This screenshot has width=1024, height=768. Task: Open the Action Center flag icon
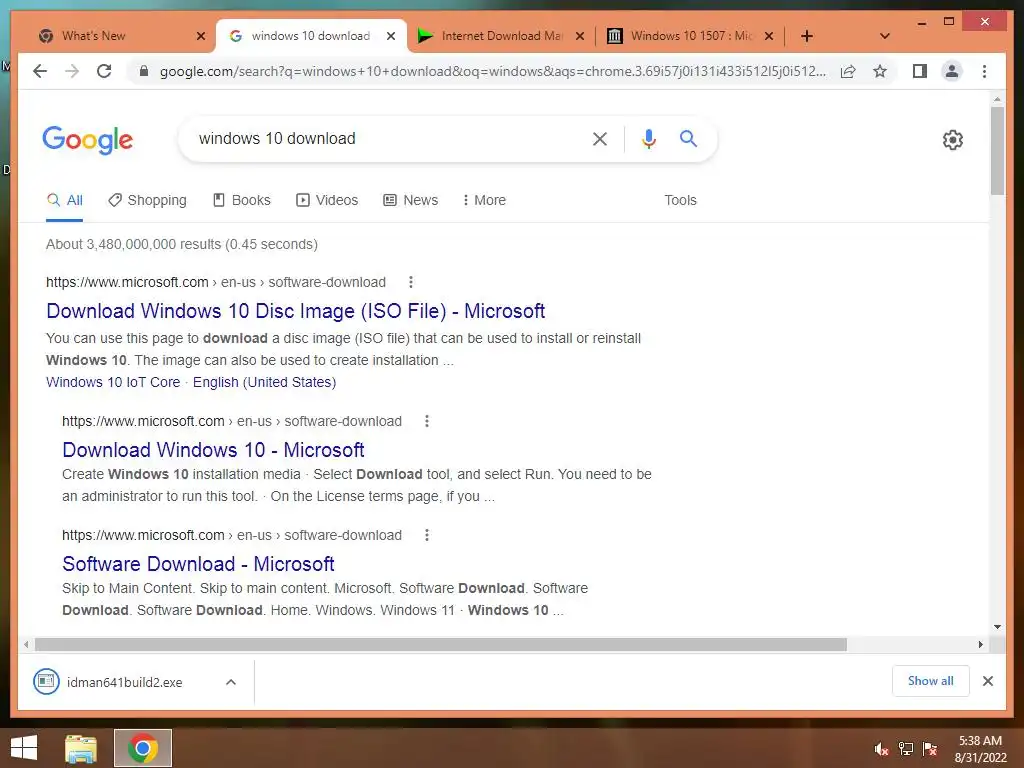point(930,749)
